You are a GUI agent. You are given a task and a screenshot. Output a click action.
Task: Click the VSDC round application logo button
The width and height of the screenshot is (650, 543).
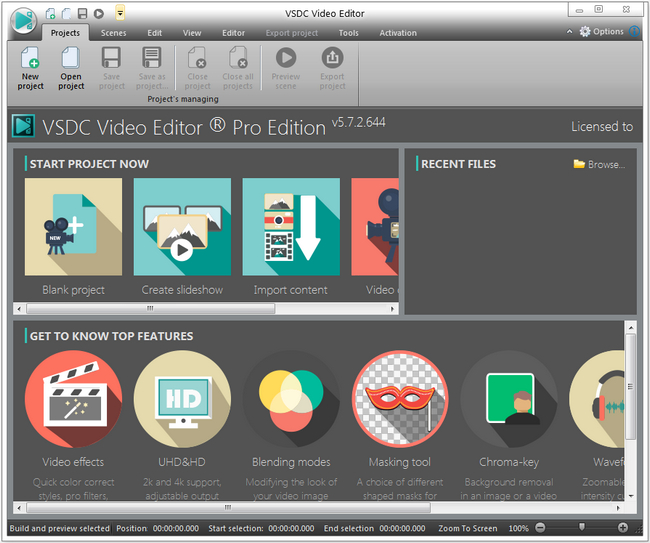pos(24,20)
